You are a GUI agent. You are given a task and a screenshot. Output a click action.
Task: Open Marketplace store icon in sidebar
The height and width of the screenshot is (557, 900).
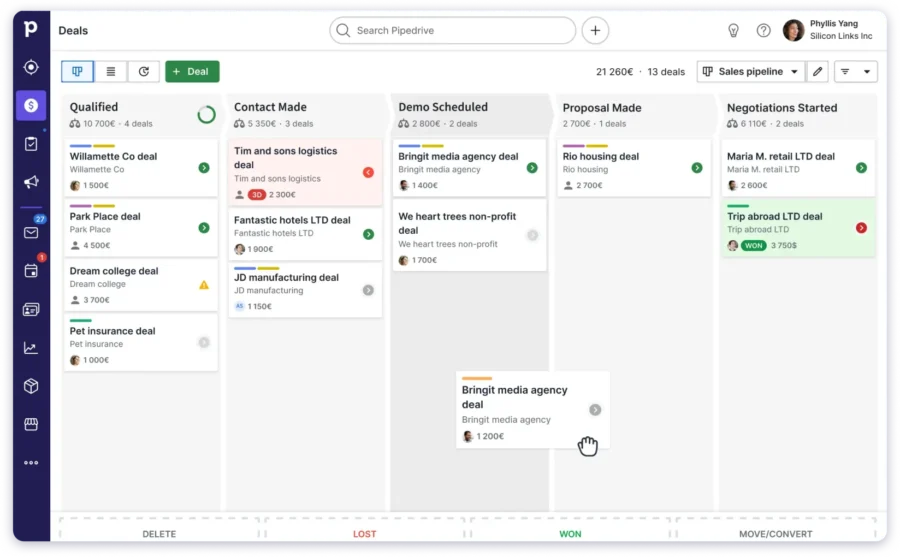pos(31,424)
